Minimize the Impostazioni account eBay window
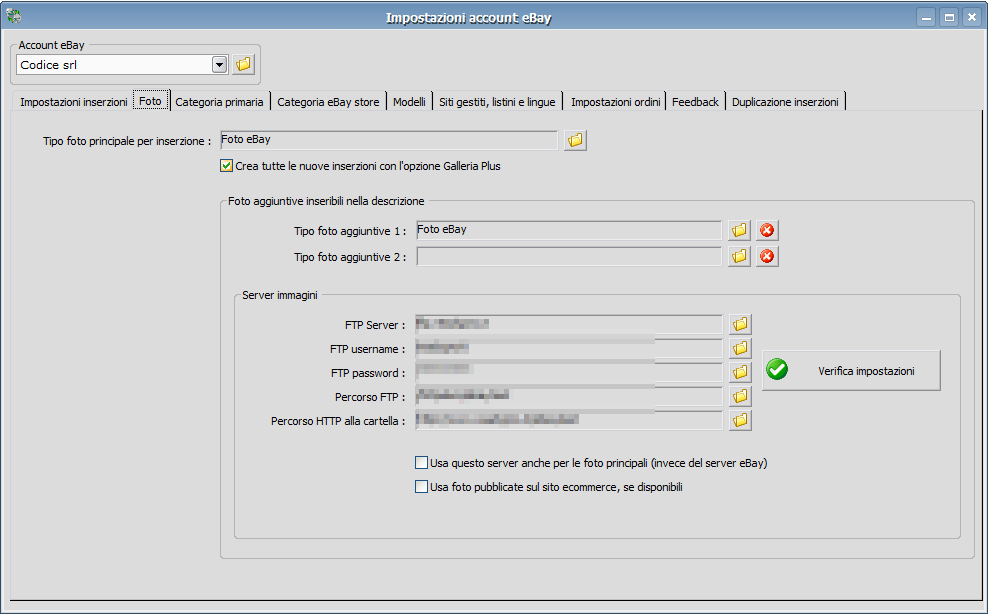The image size is (988, 614). click(x=926, y=18)
